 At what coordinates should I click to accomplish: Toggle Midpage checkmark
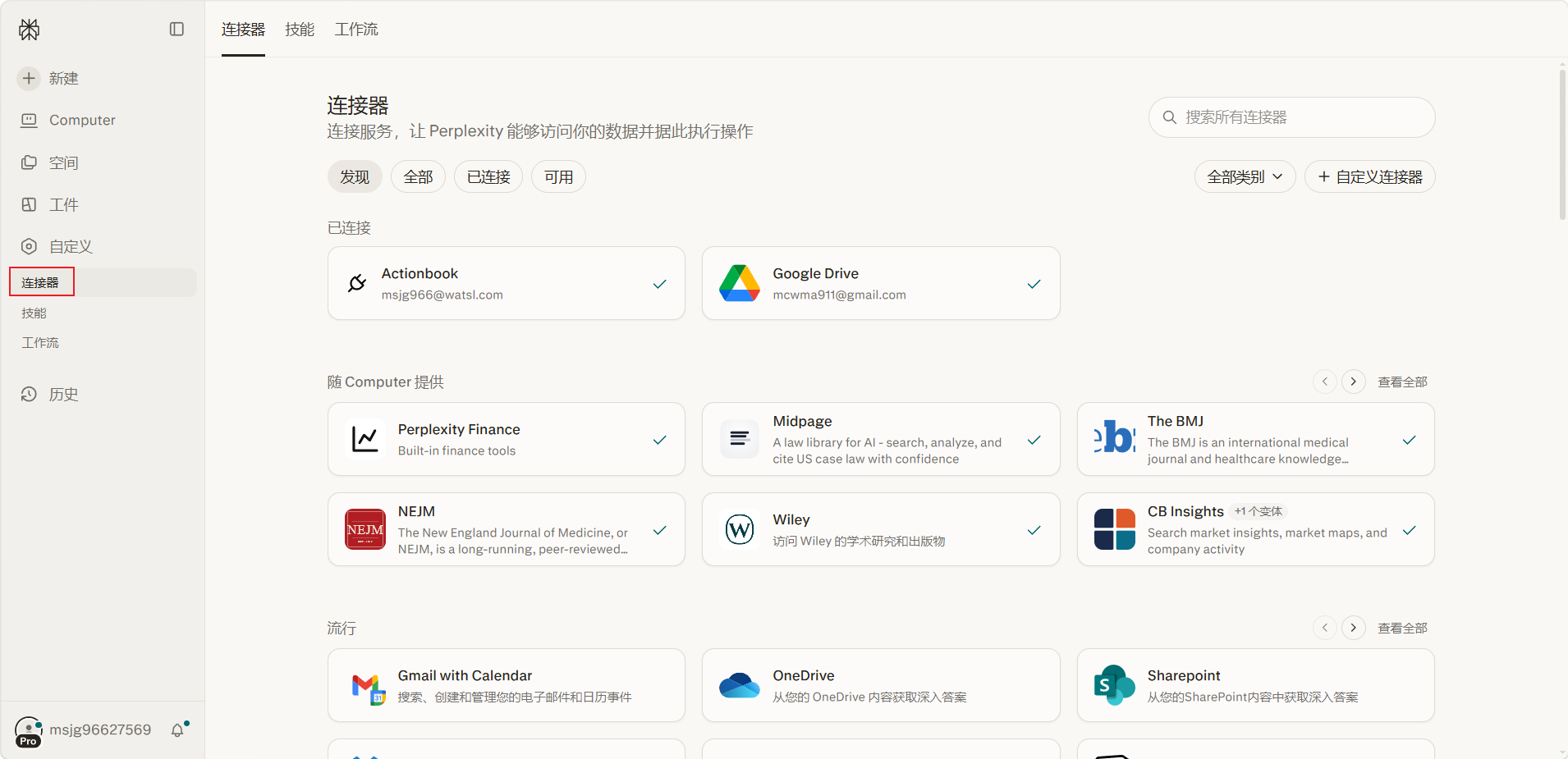tap(1034, 440)
